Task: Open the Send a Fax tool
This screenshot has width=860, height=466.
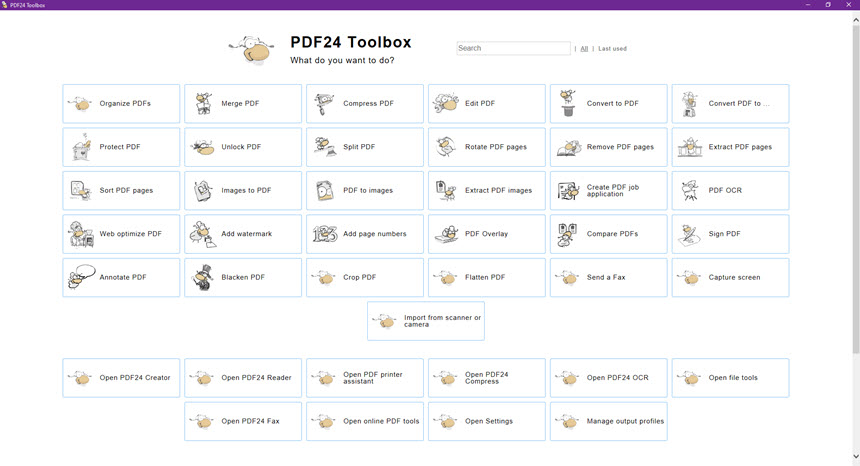Action: (608, 277)
